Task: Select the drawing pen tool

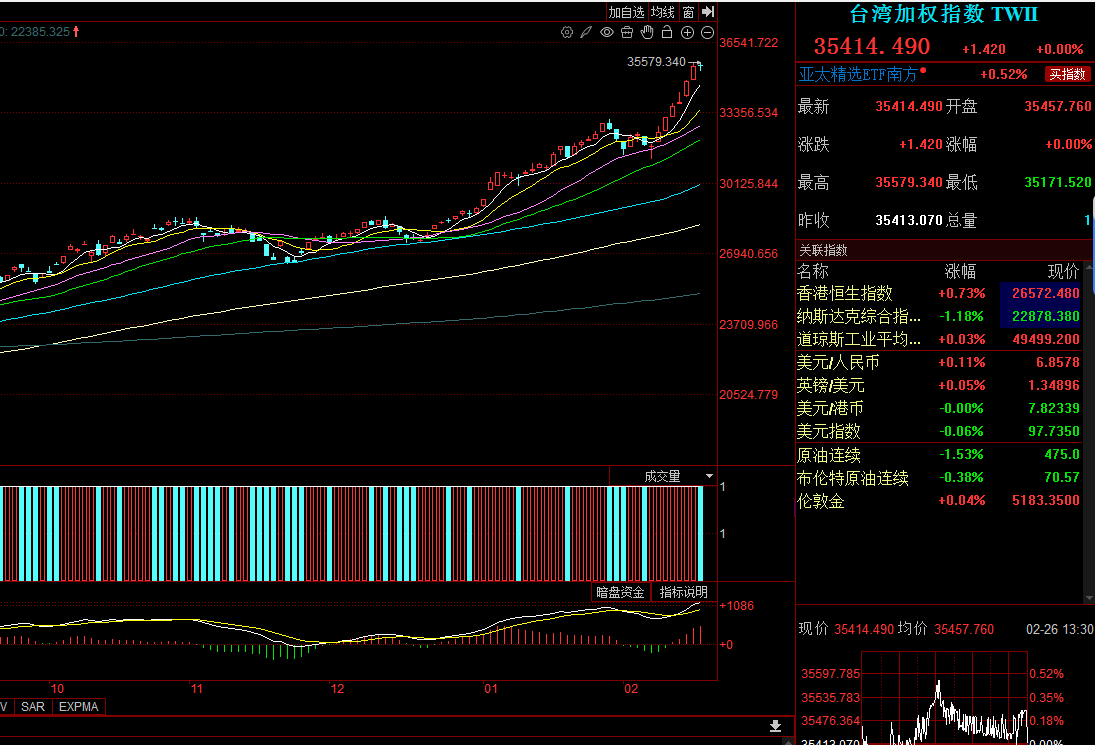Action: [x=587, y=32]
